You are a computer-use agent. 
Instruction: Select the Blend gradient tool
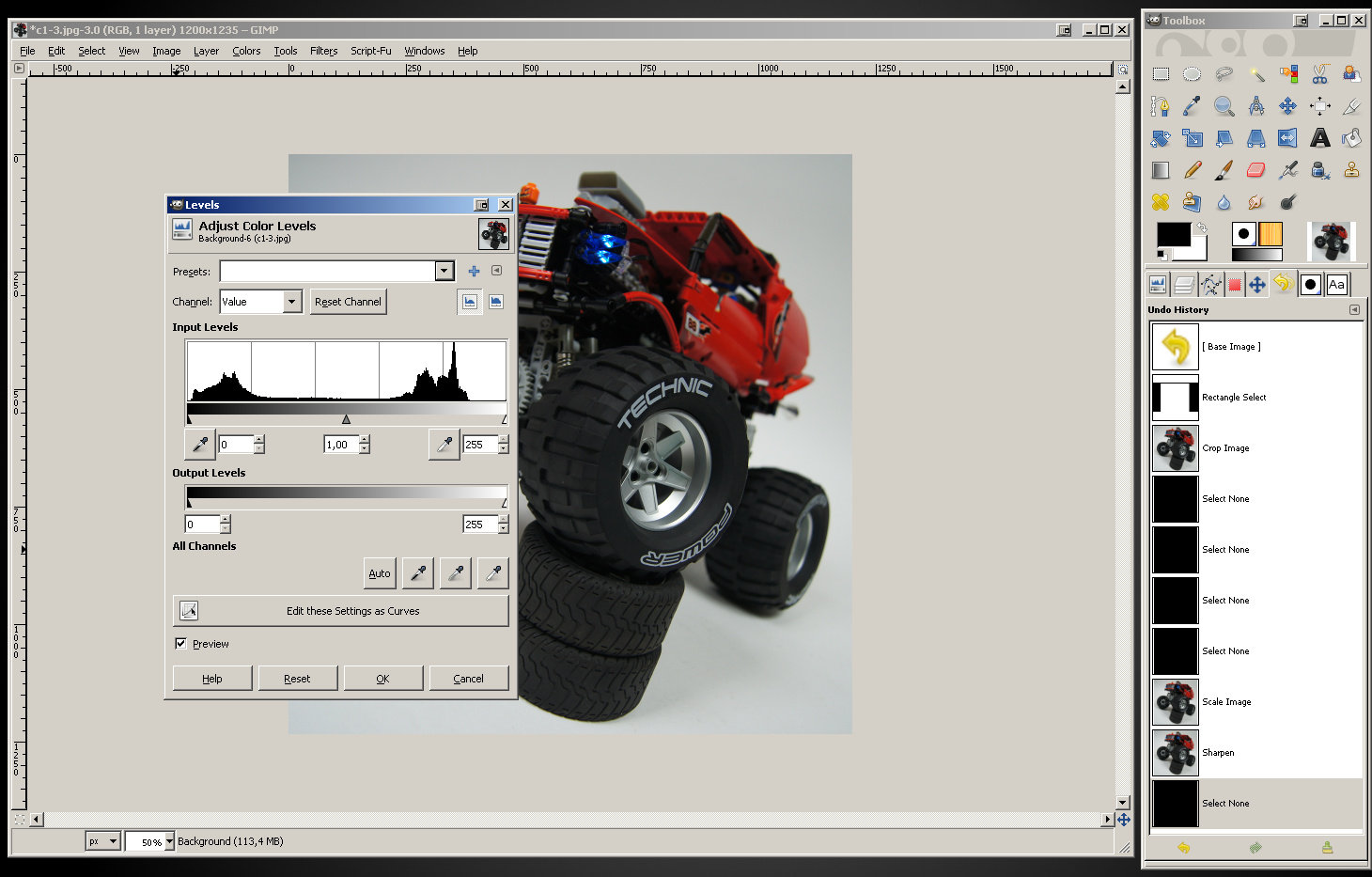[1161, 170]
